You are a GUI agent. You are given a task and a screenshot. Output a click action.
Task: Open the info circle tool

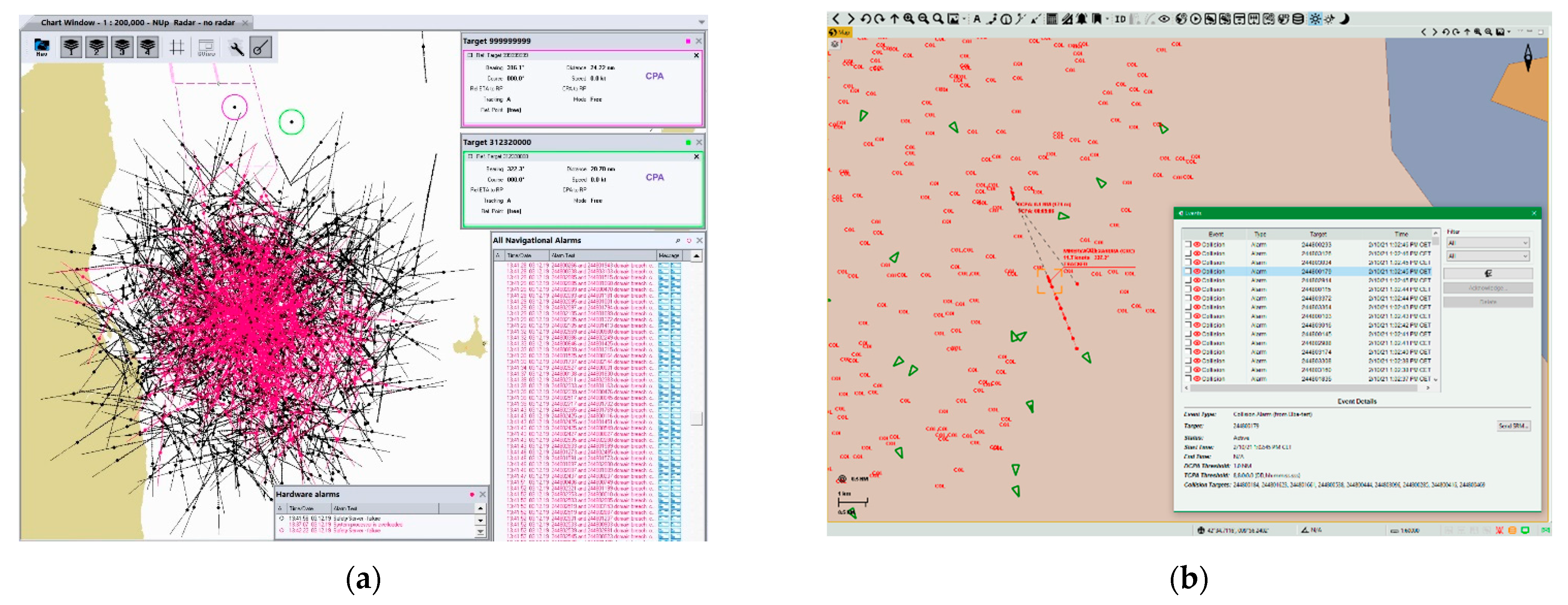[1007, 19]
